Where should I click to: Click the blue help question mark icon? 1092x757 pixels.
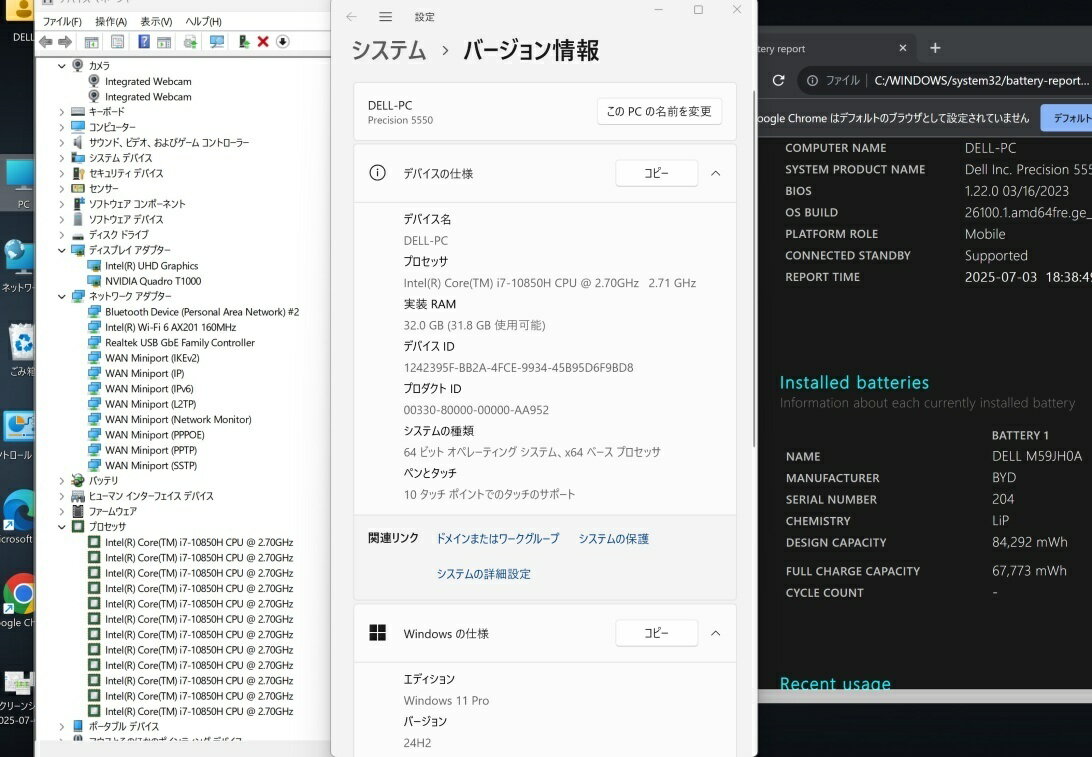click(144, 41)
